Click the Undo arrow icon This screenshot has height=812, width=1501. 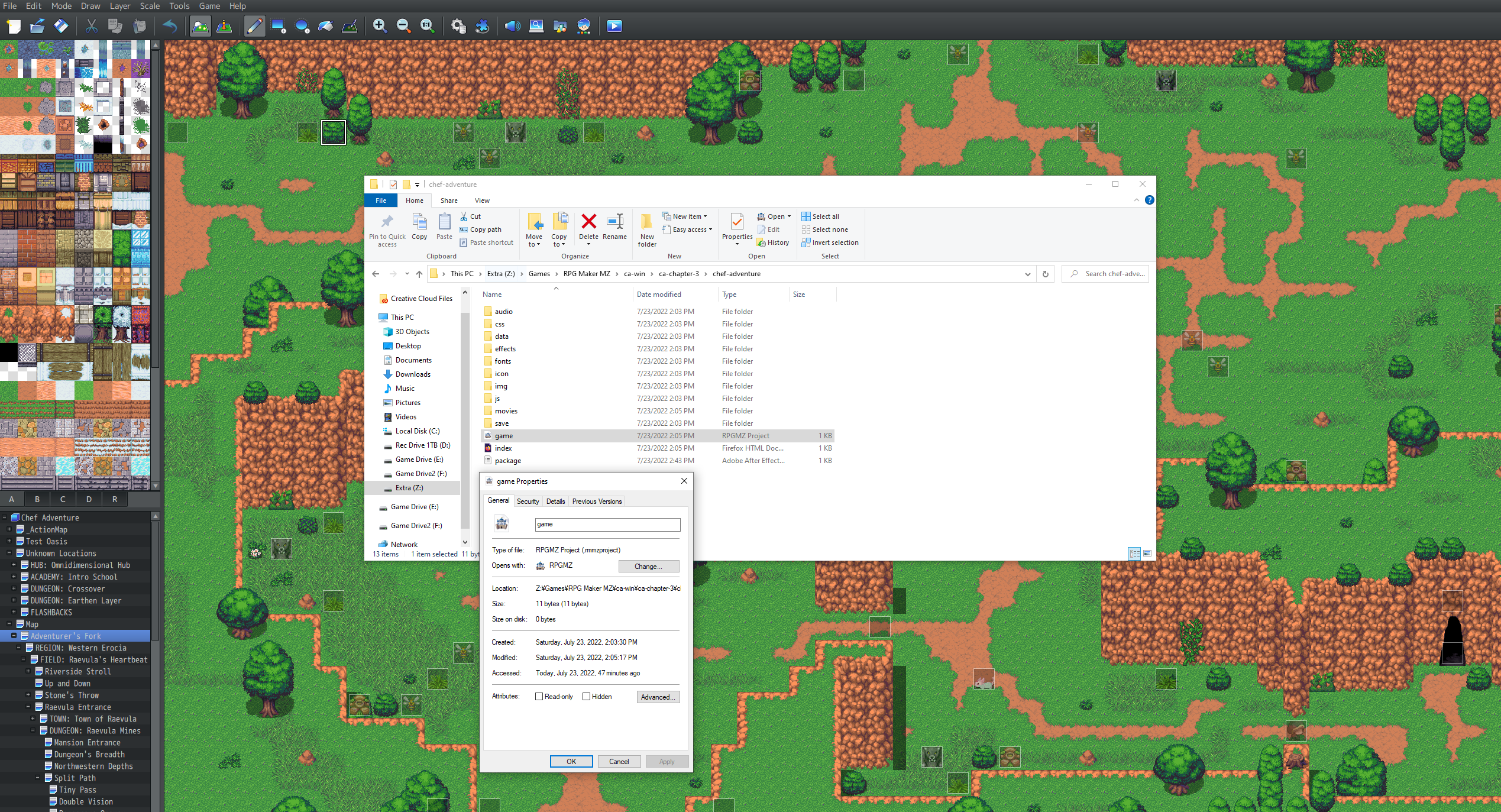point(170,26)
